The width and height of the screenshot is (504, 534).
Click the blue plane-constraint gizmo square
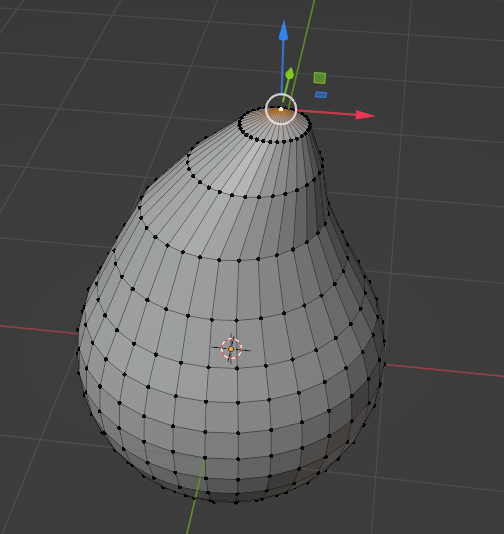click(321, 94)
